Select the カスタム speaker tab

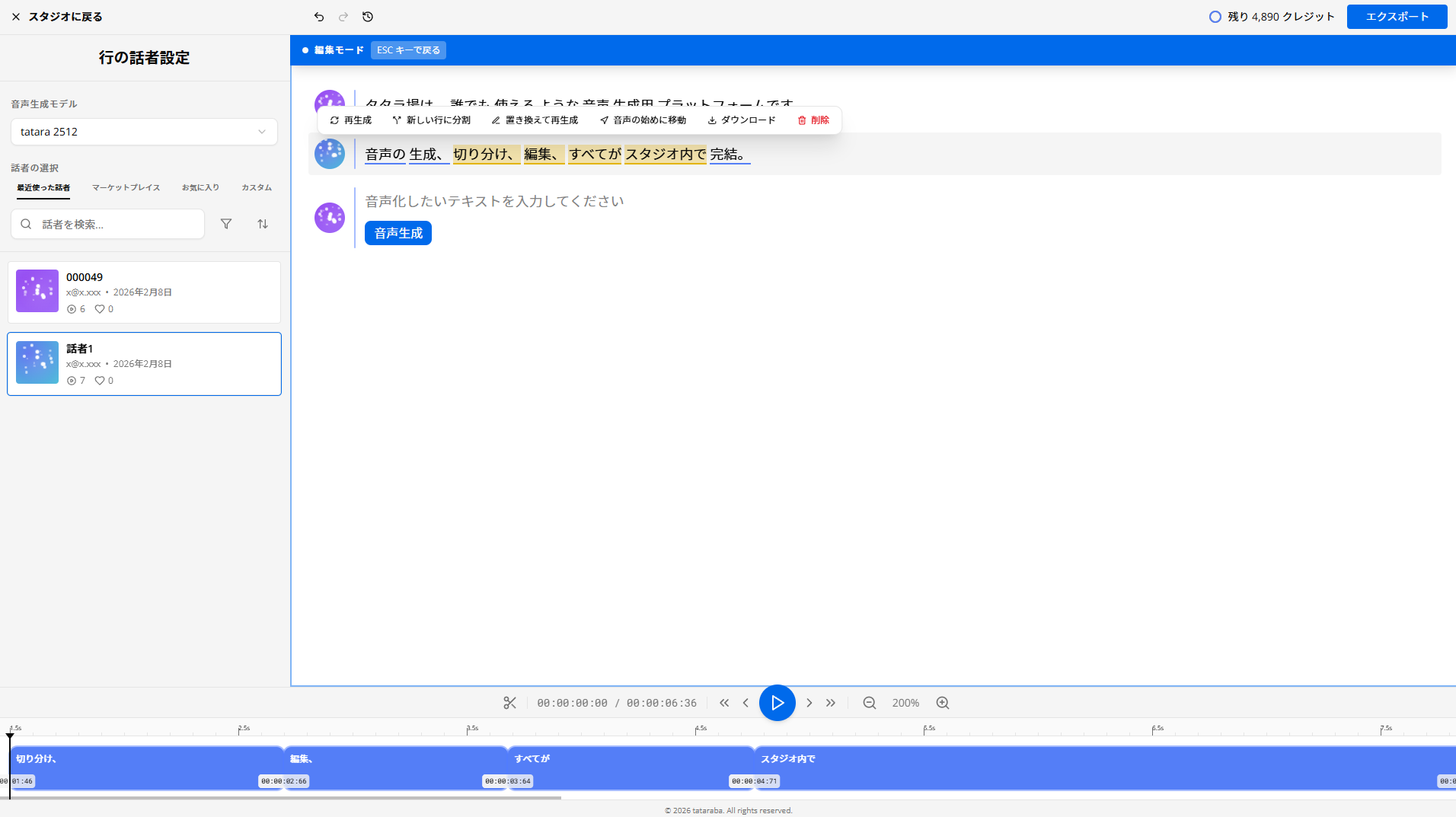tap(257, 187)
